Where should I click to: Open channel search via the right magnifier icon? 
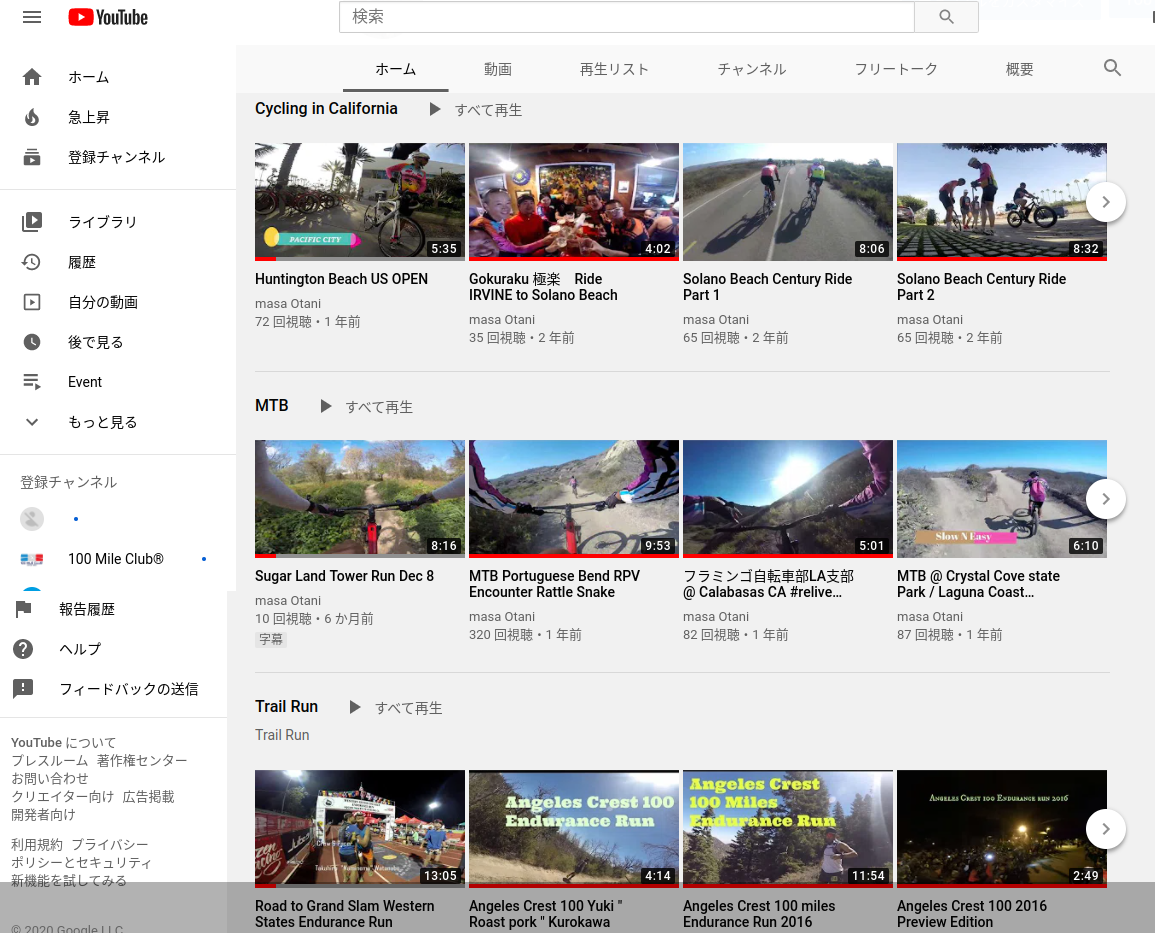coord(1112,68)
